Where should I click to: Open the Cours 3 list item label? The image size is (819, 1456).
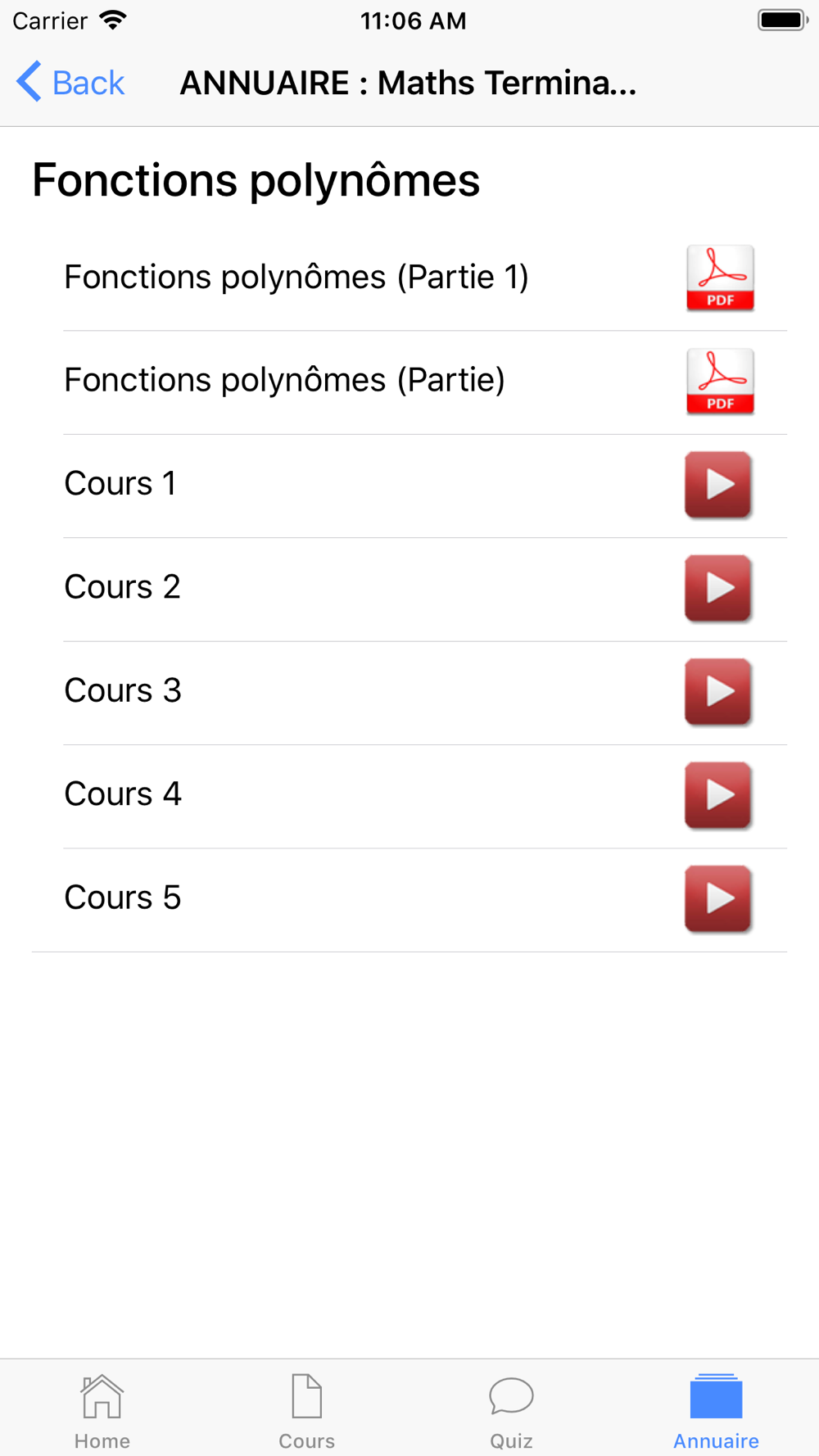pos(123,690)
